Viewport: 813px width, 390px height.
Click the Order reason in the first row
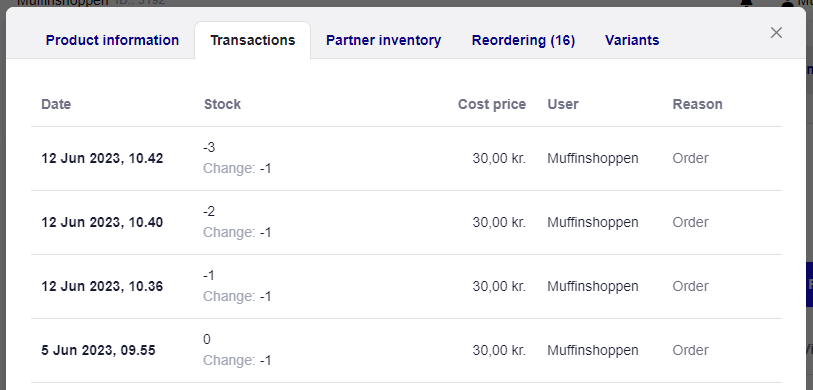point(690,159)
